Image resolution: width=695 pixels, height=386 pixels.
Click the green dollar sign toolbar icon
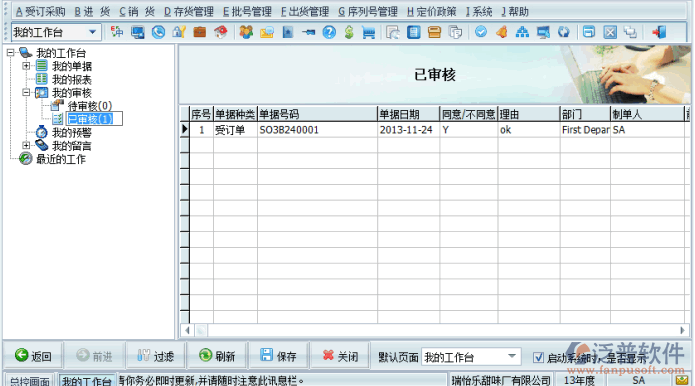(349, 32)
